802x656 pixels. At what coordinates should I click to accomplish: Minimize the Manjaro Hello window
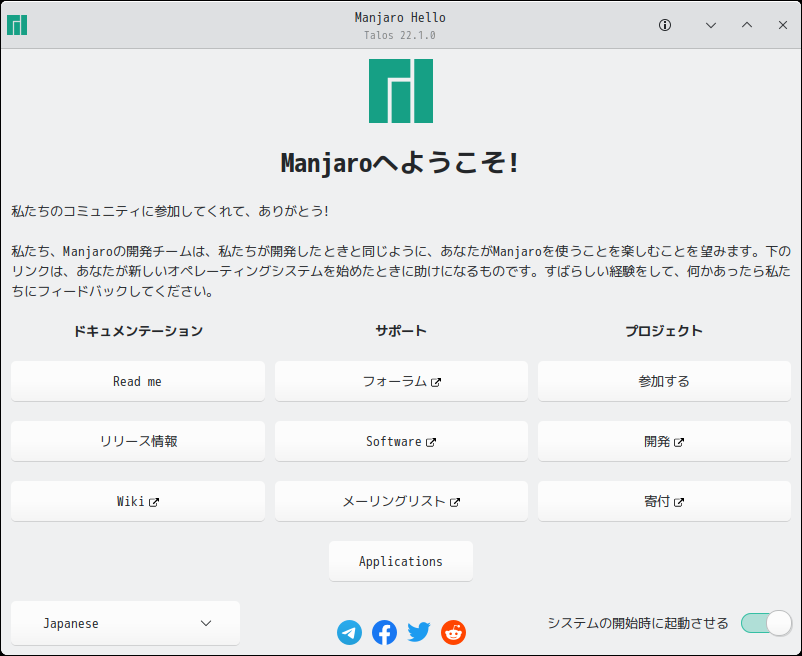point(711,25)
